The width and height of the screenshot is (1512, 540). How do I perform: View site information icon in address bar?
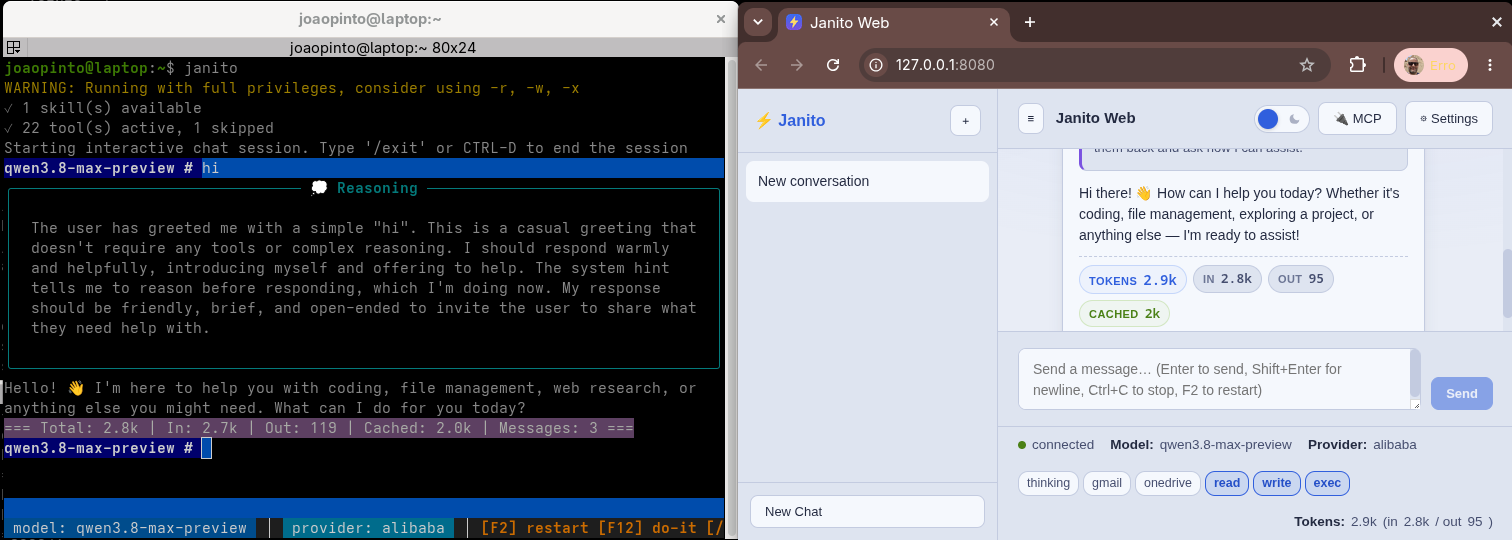(876, 65)
